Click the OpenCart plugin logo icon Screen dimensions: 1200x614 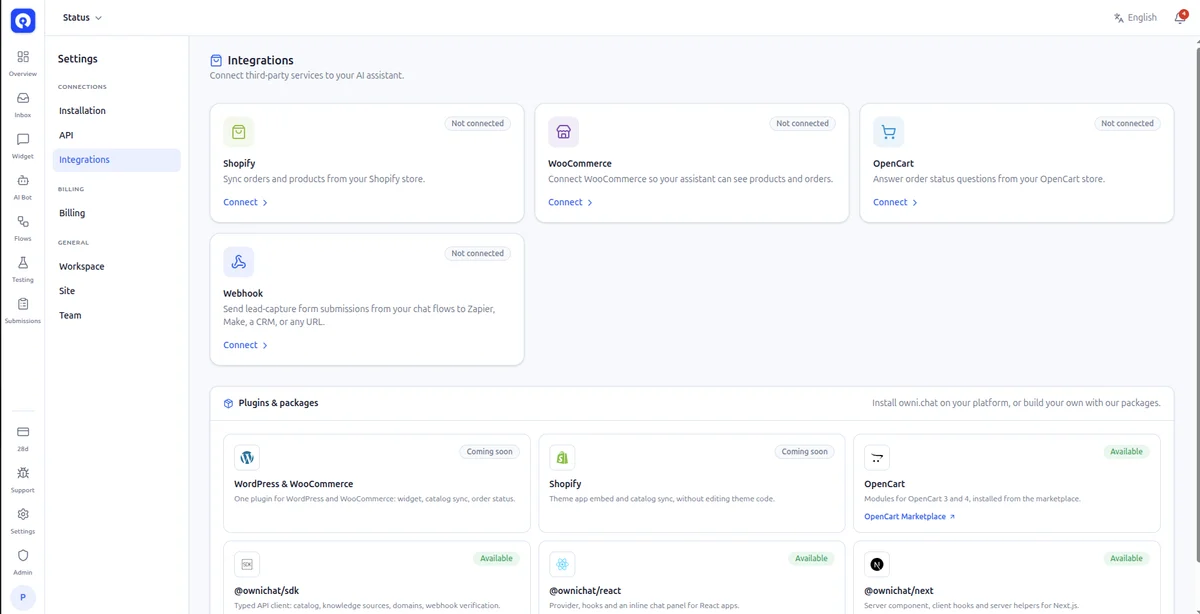pyautogui.click(x=877, y=458)
